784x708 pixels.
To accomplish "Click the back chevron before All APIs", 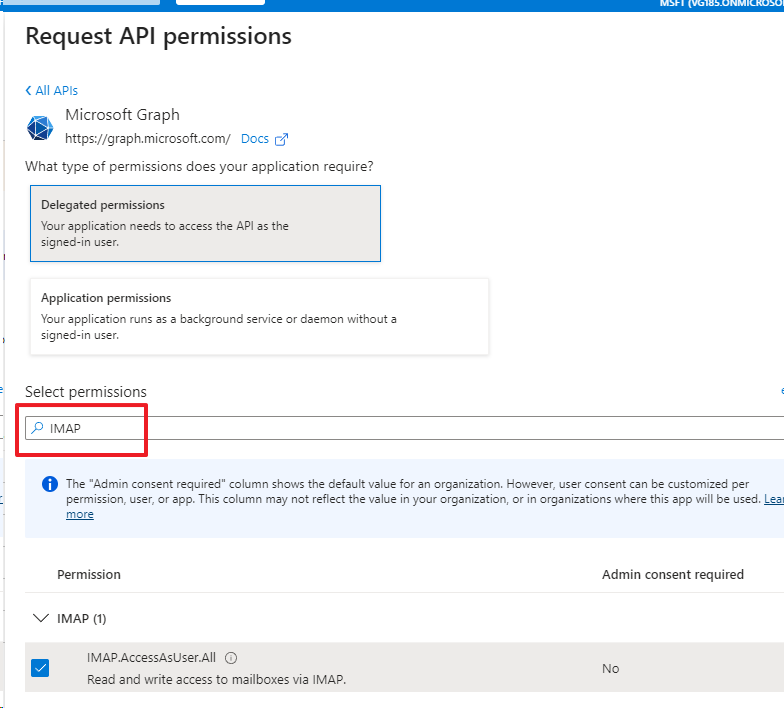I will [28, 91].
